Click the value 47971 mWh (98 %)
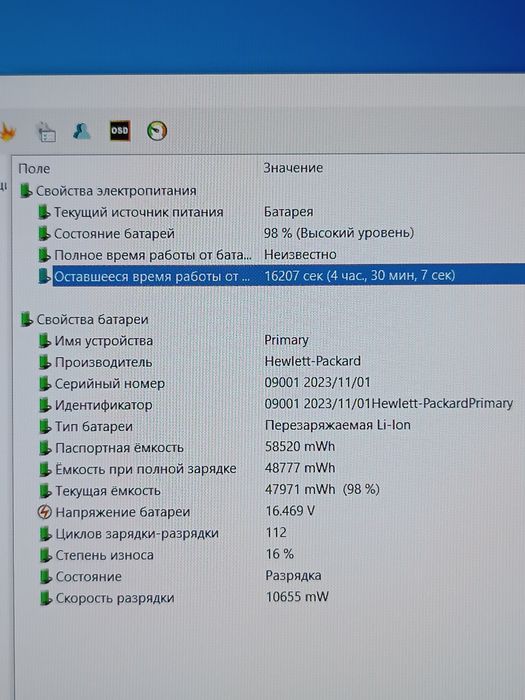 click(322, 489)
